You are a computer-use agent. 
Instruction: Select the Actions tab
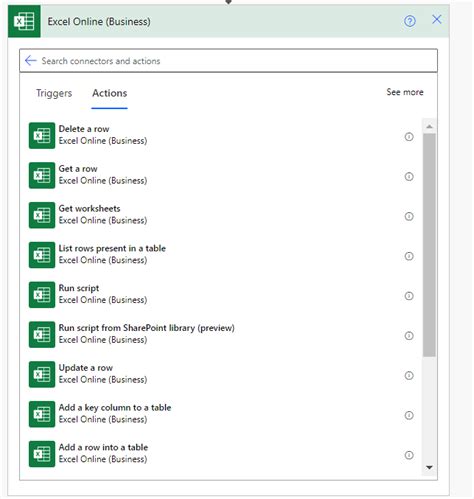point(110,93)
